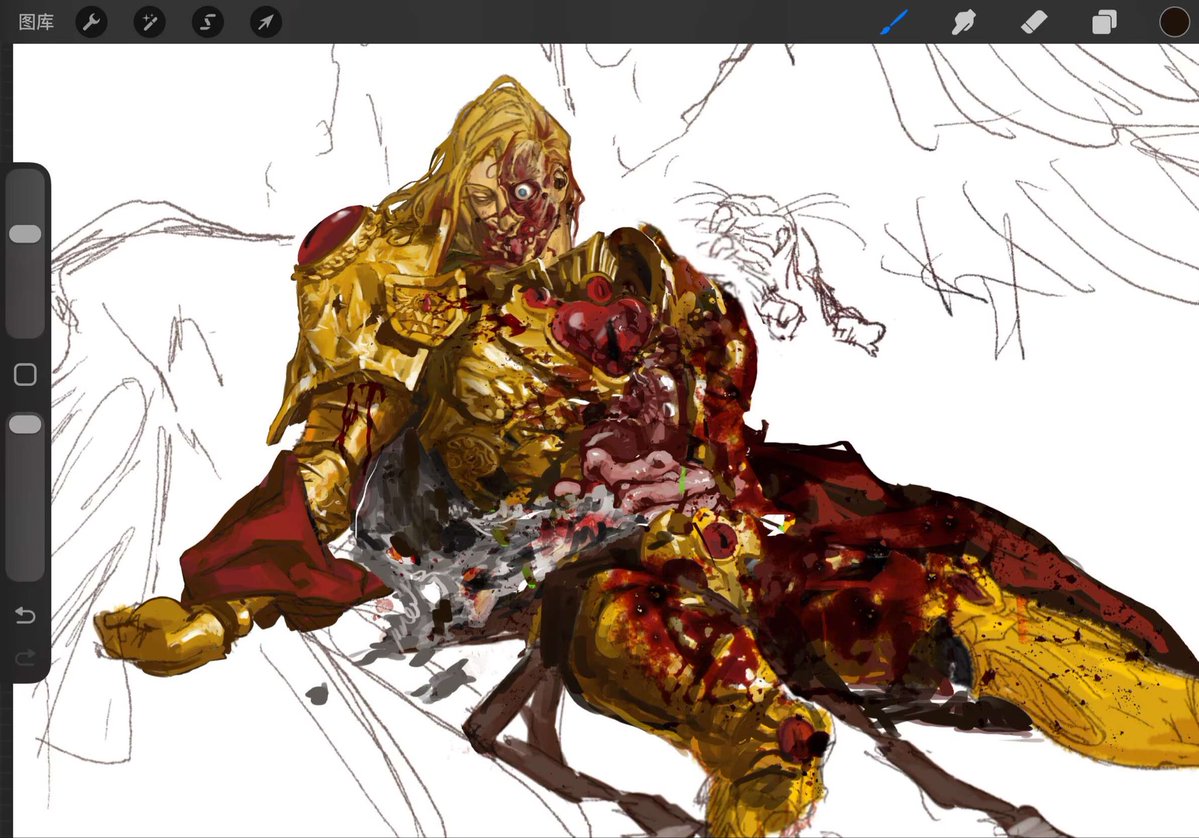
Task: Open the Adjustments magic wand menu
Action: click(150, 22)
